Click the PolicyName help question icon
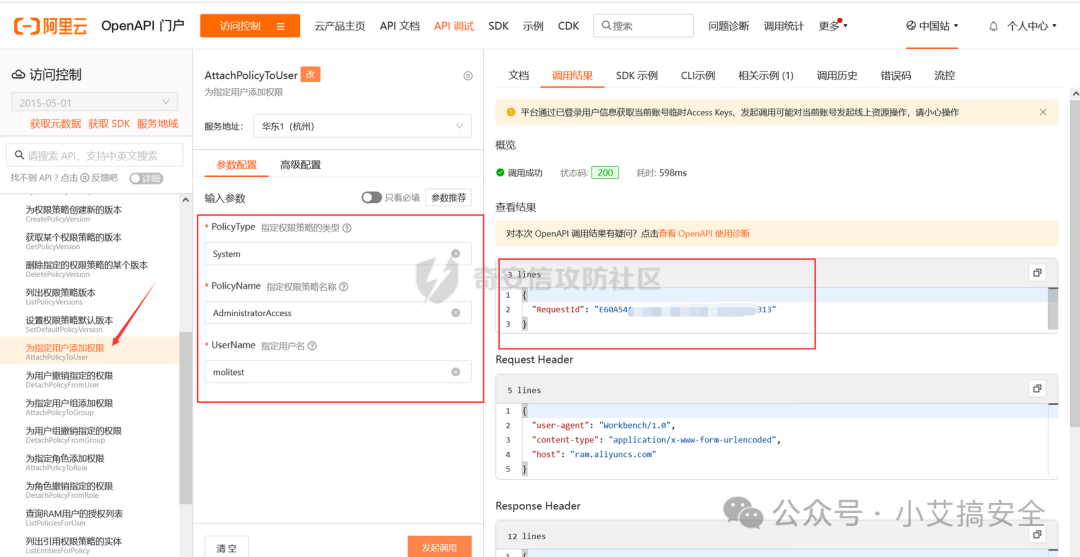The image size is (1080, 557). pyautogui.click(x=344, y=286)
